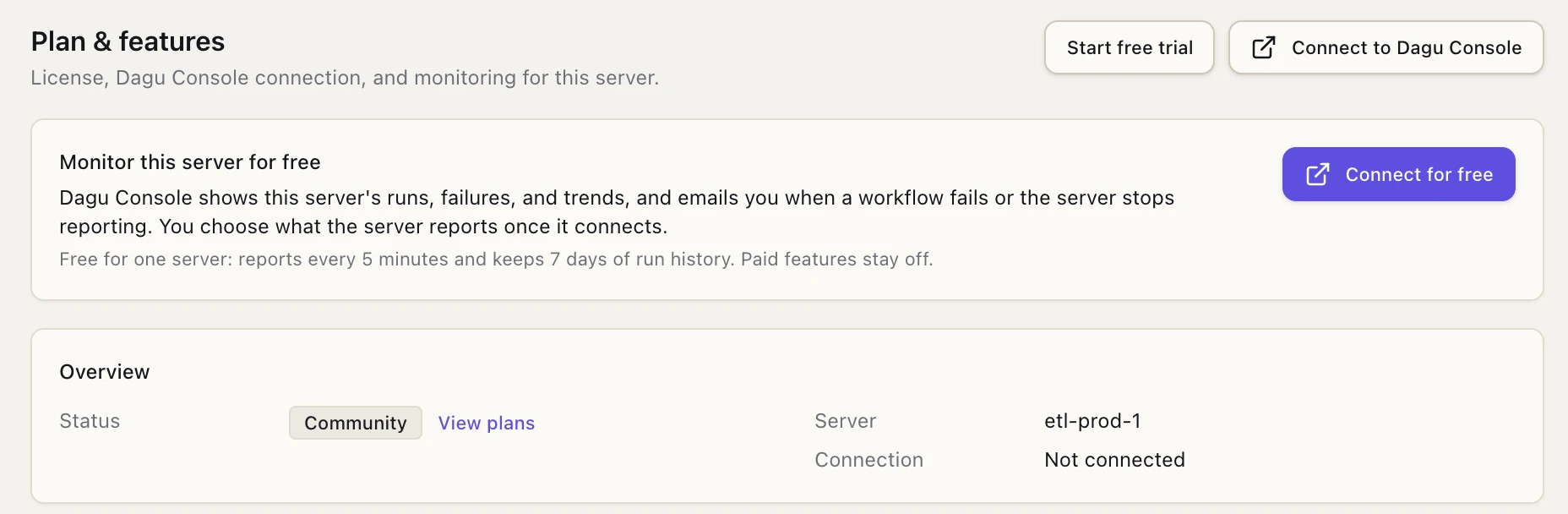
Task: Click the Status label in Overview
Action: tap(90, 421)
